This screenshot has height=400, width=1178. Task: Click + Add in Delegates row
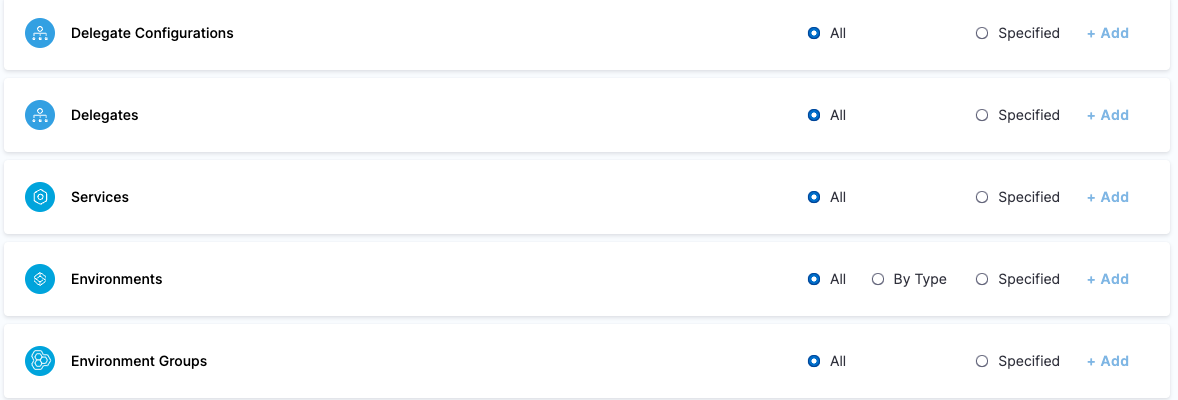[1108, 115]
